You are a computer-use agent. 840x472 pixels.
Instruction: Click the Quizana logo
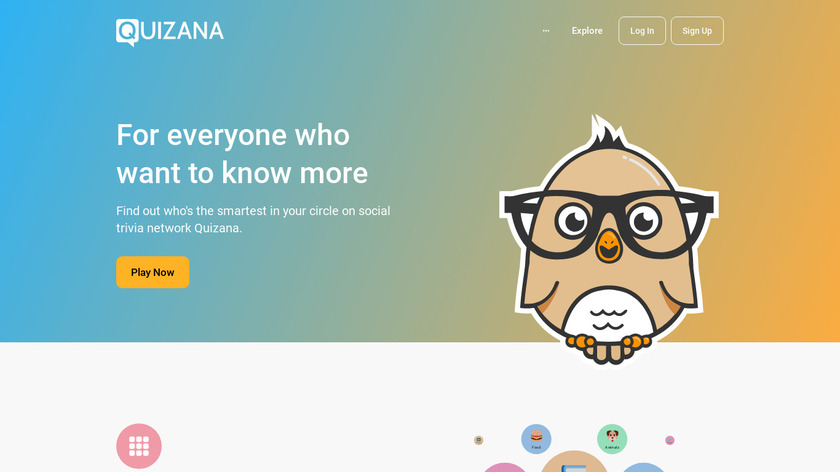click(170, 32)
